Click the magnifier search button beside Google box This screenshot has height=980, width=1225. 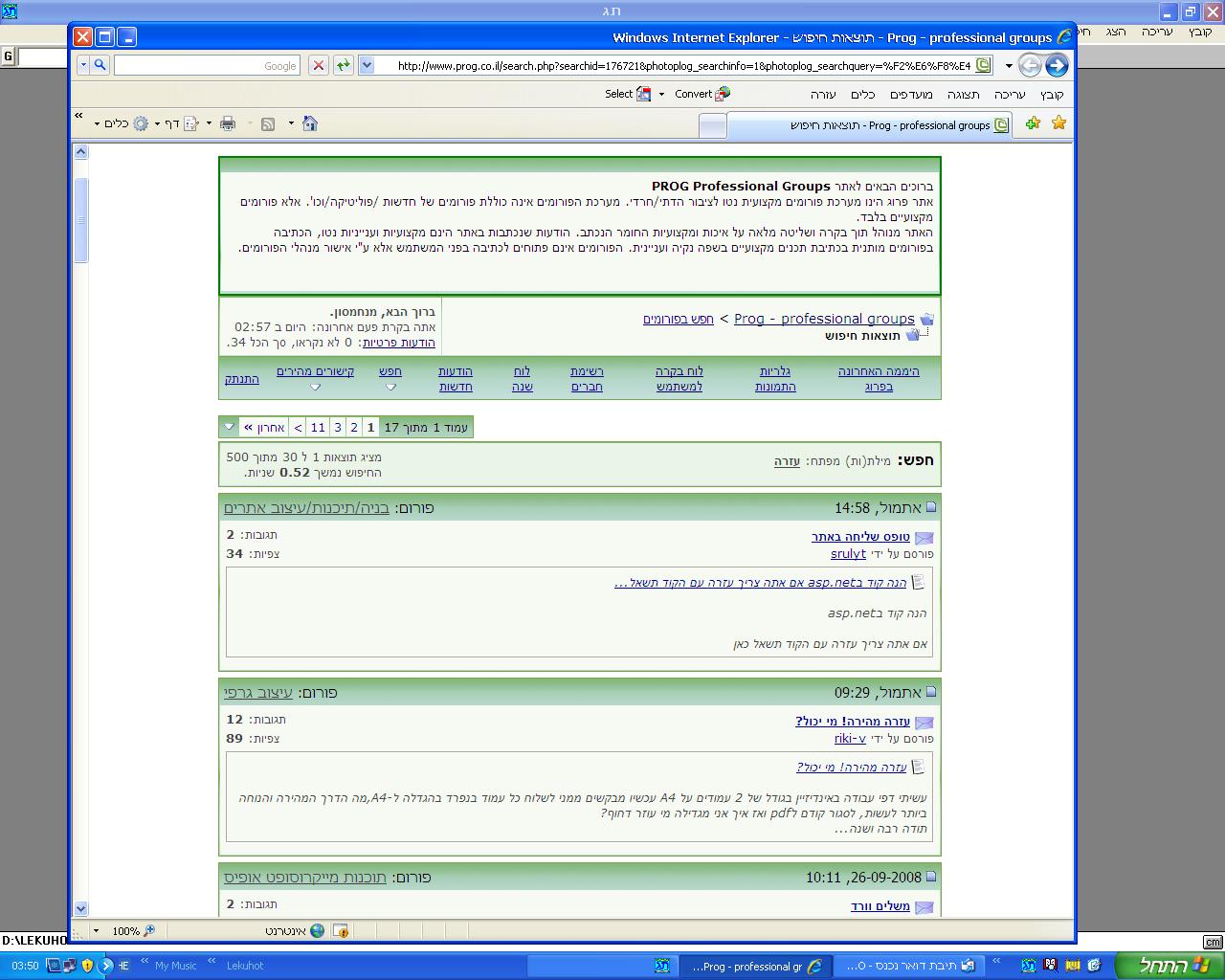[x=100, y=65]
